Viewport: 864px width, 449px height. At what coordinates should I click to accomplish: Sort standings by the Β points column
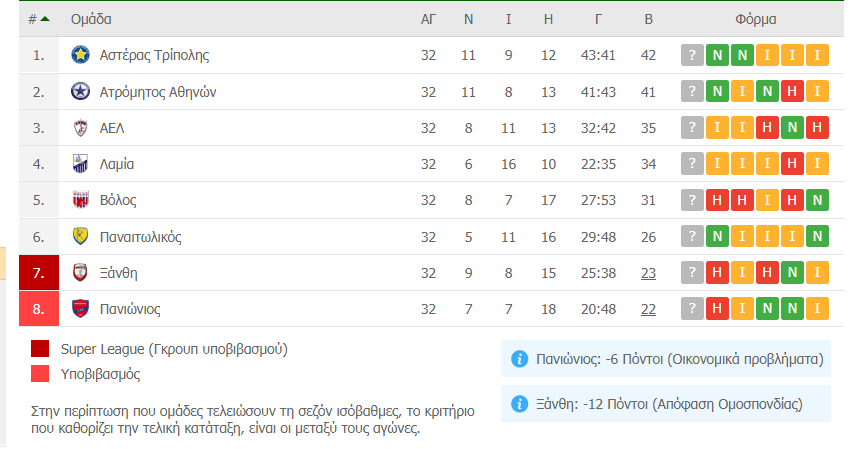(648, 19)
